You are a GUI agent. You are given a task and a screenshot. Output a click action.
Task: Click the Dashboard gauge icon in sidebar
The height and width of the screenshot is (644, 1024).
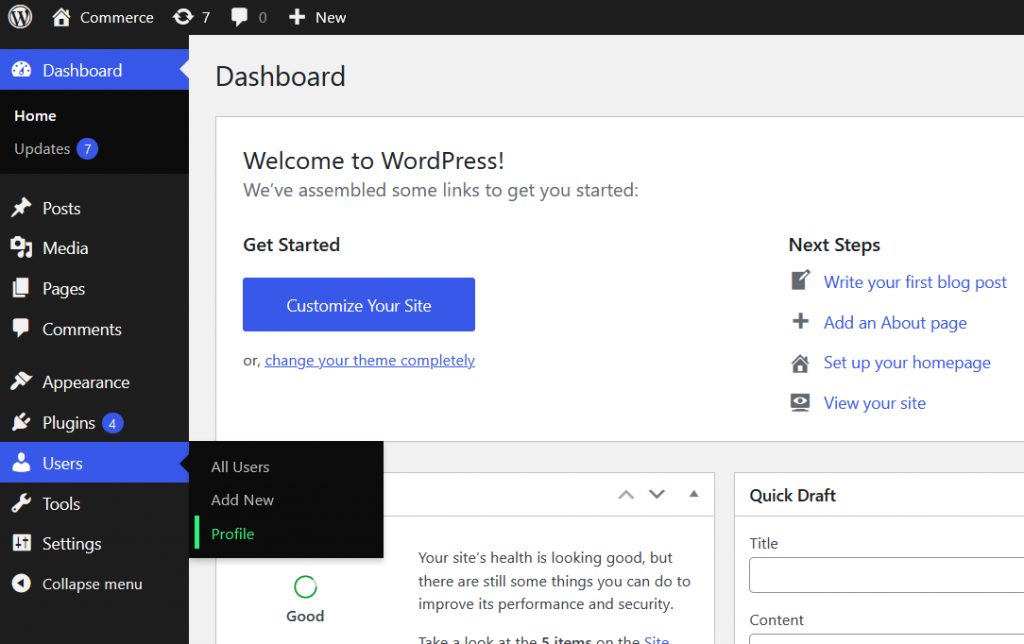click(22, 70)
